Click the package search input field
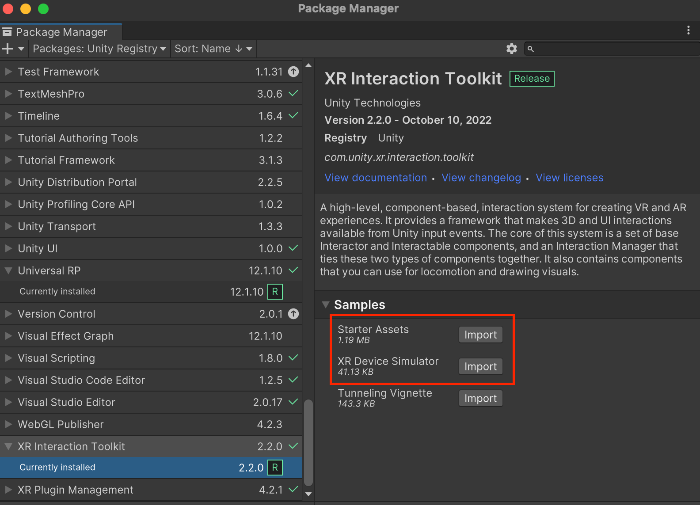This screenshot has height=505, width=700. pyautogui.click(x=611, y=49)
